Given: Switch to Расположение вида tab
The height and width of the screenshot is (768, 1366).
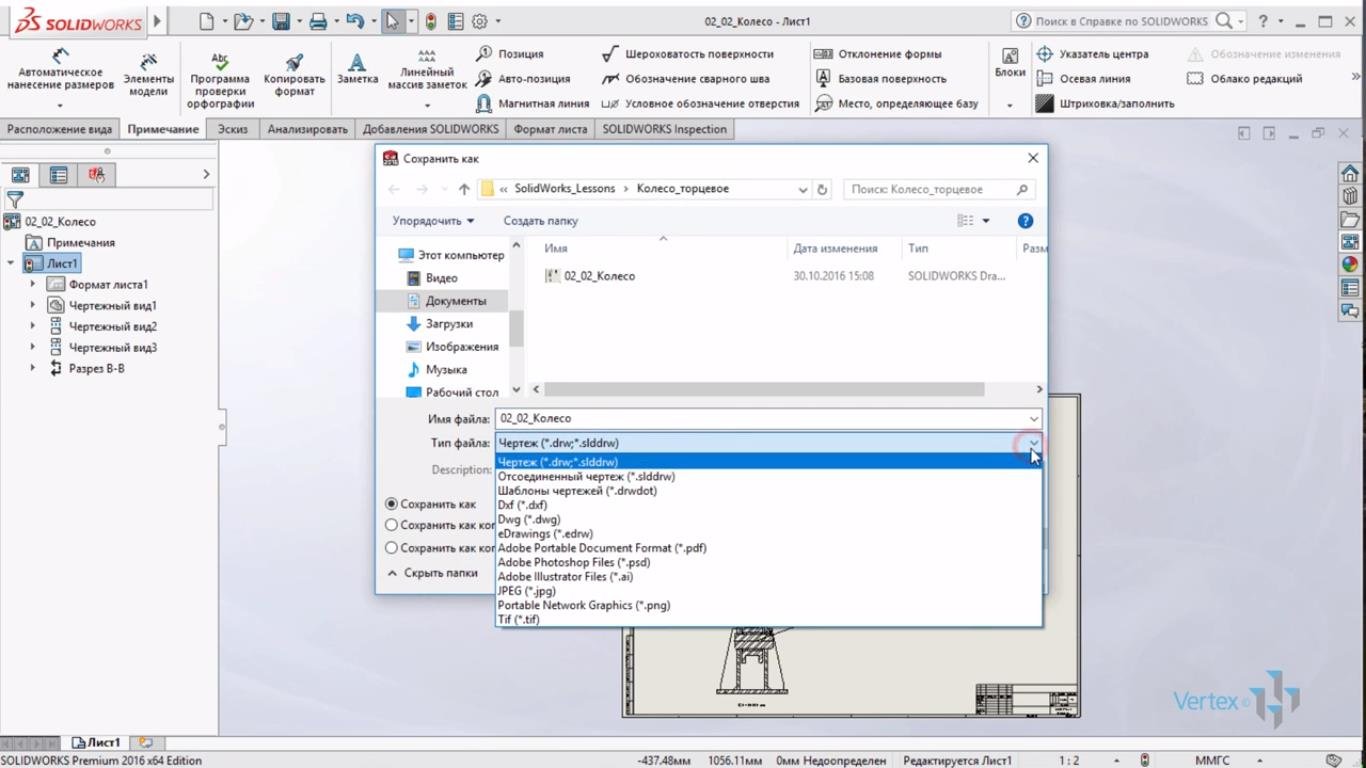Looking at the screenshot, I should click(59, 129).
